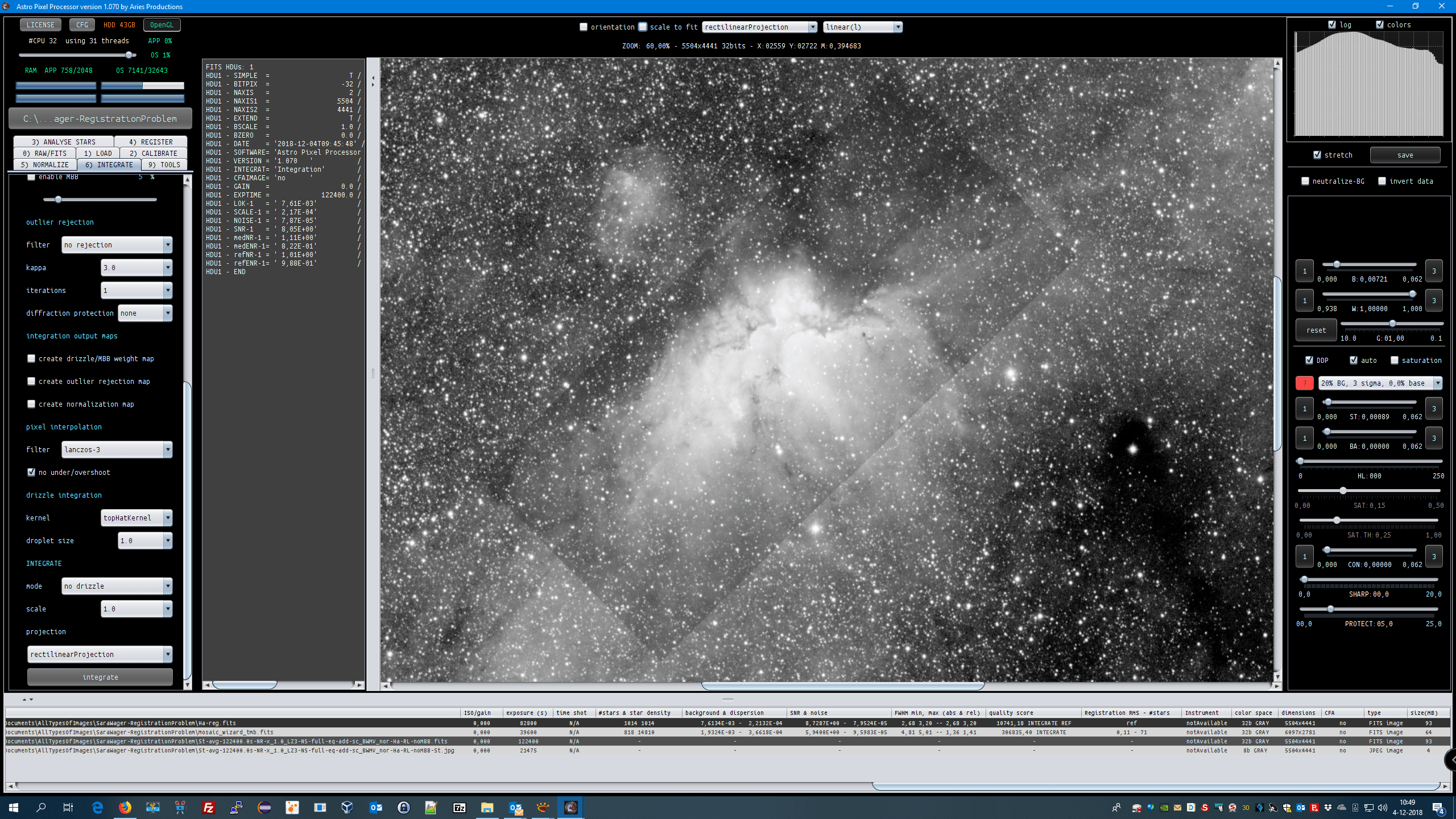Viewport: 1456px width, 819px height.
Task: Click the up arrow above the file list
Action: pyautogui.click(x=24, y=699)
